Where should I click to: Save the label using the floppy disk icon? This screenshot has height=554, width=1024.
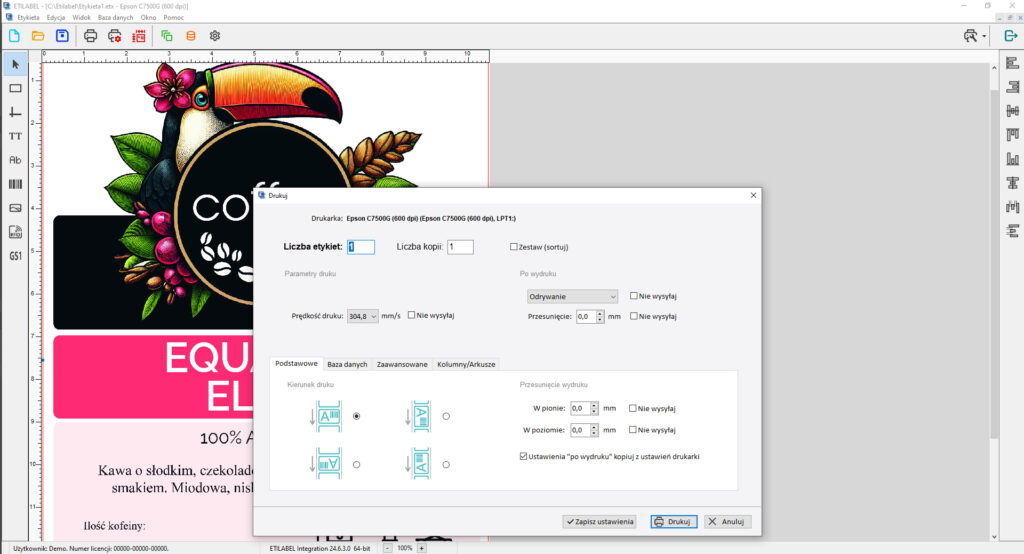pos(62,36)
